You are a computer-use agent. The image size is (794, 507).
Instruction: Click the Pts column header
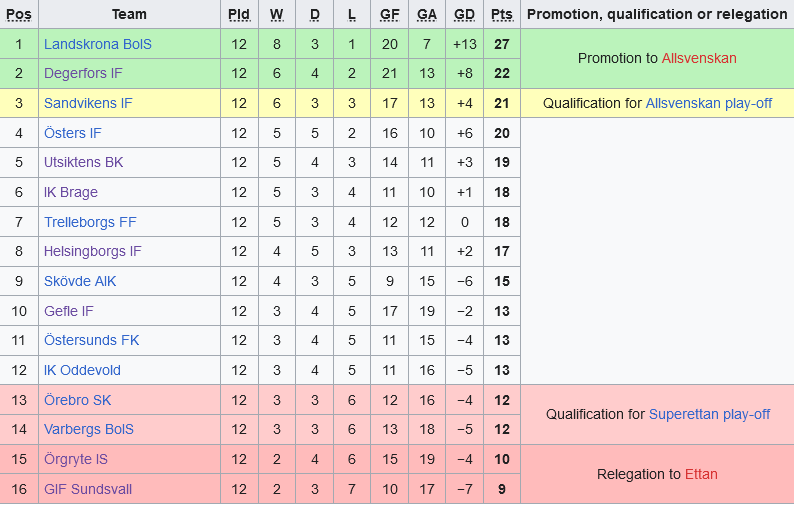(501, 14)
